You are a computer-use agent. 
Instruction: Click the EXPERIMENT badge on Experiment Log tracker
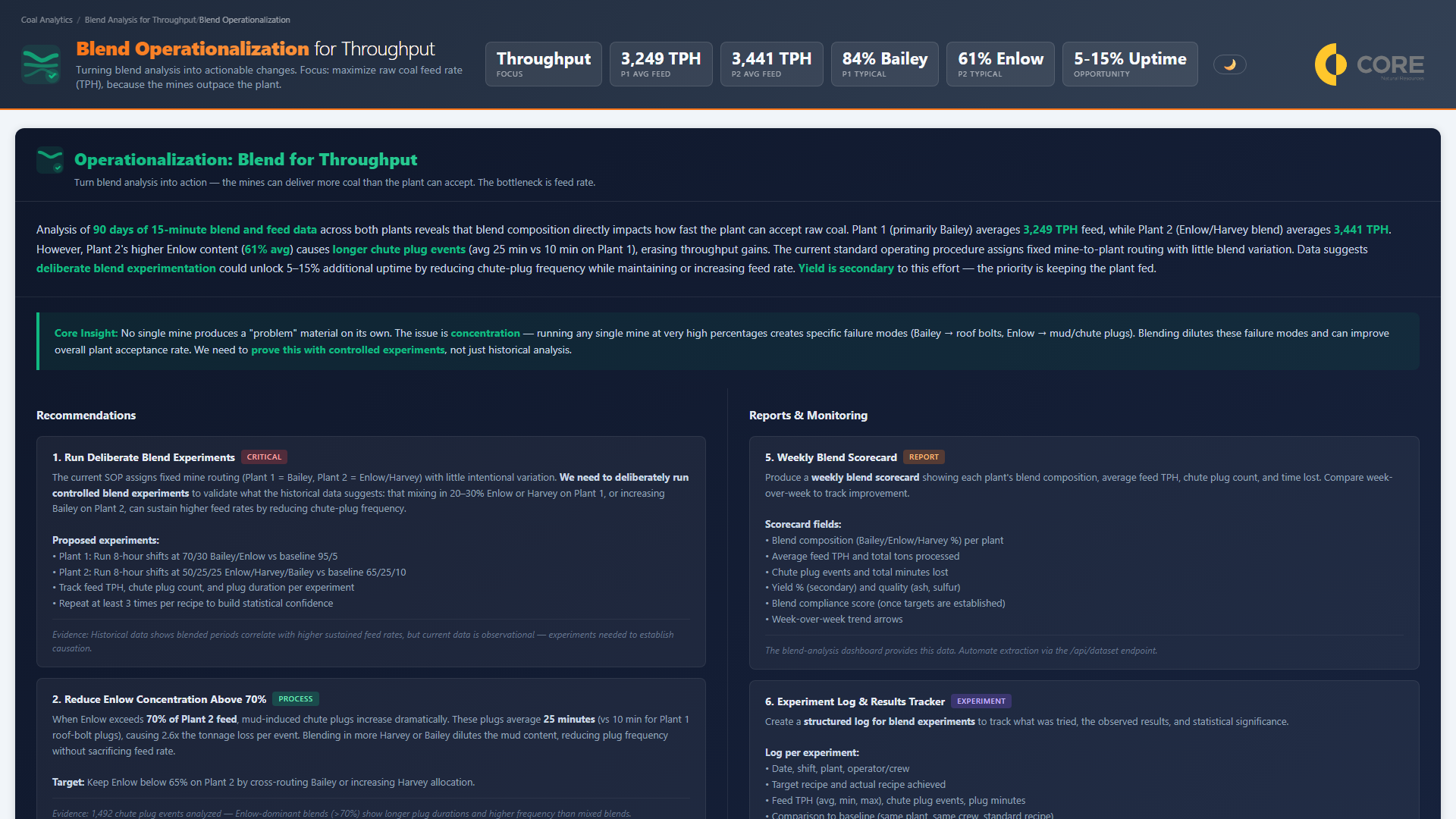pos(981,701)
